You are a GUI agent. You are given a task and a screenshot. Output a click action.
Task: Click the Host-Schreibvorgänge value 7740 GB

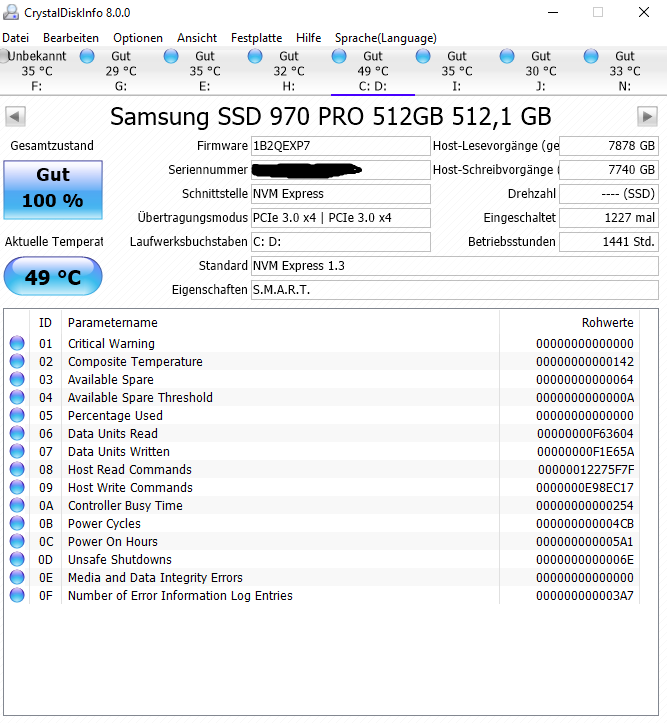pos(608,170)
